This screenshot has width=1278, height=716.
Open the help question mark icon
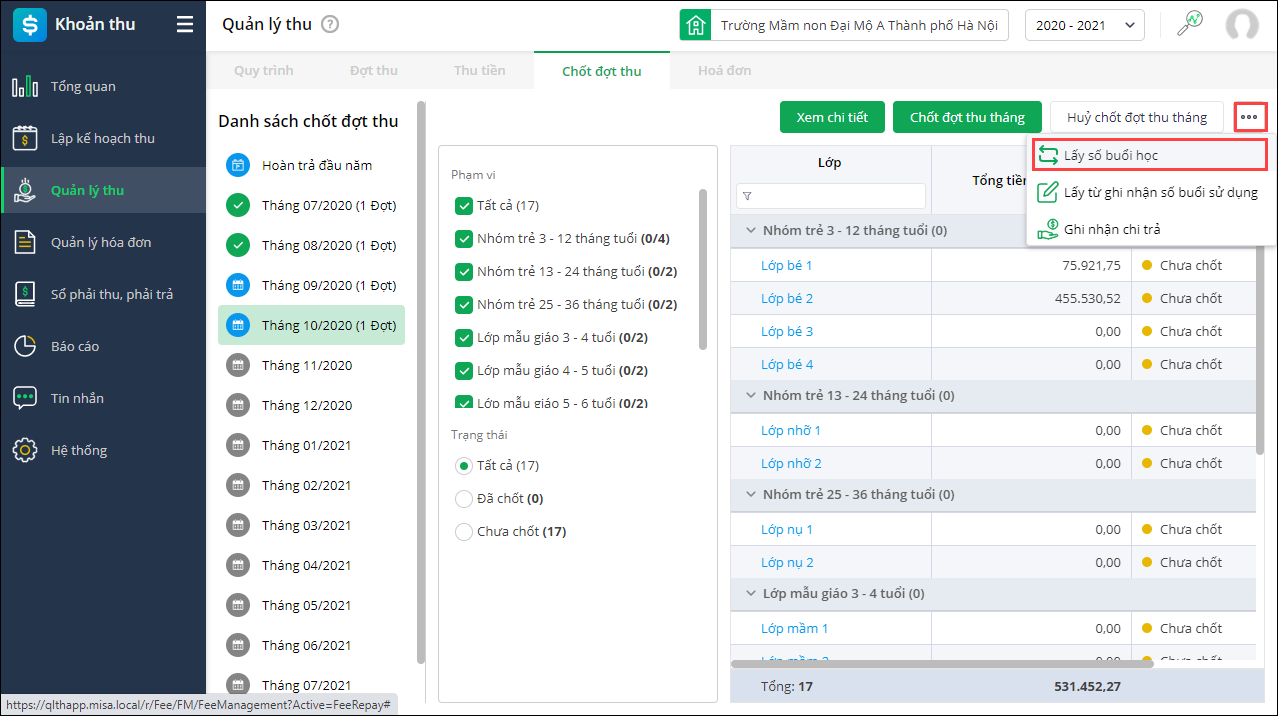click(330, 25)
